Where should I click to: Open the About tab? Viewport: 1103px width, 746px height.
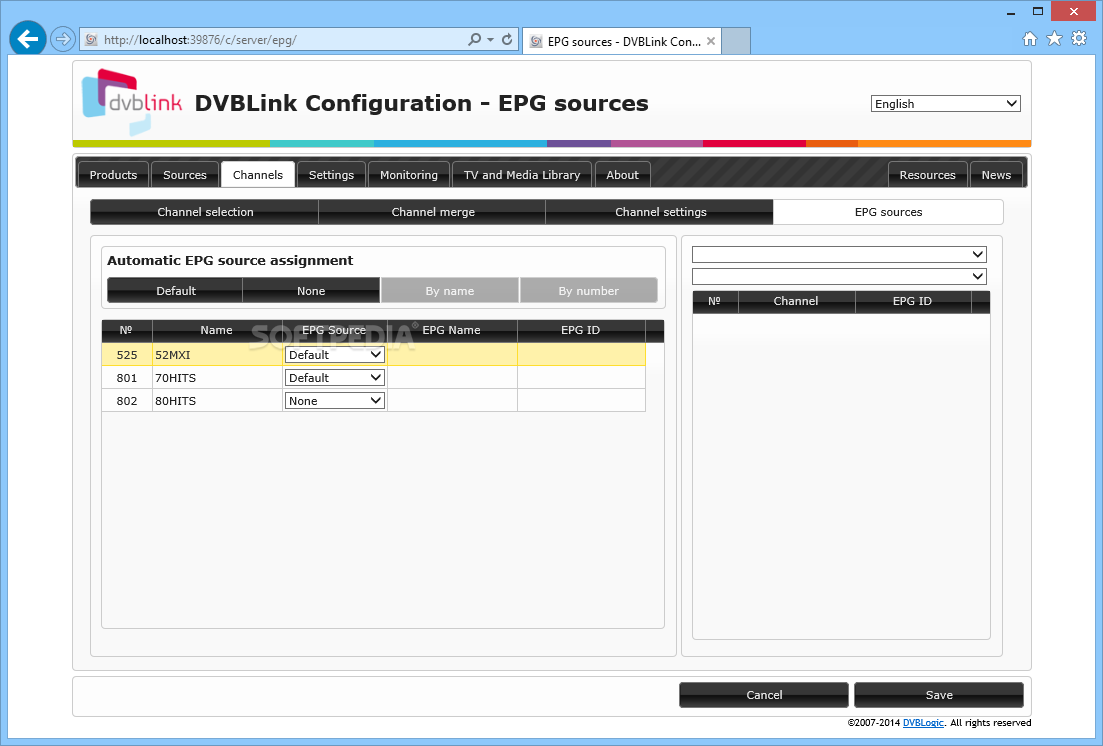click(623, 175)
